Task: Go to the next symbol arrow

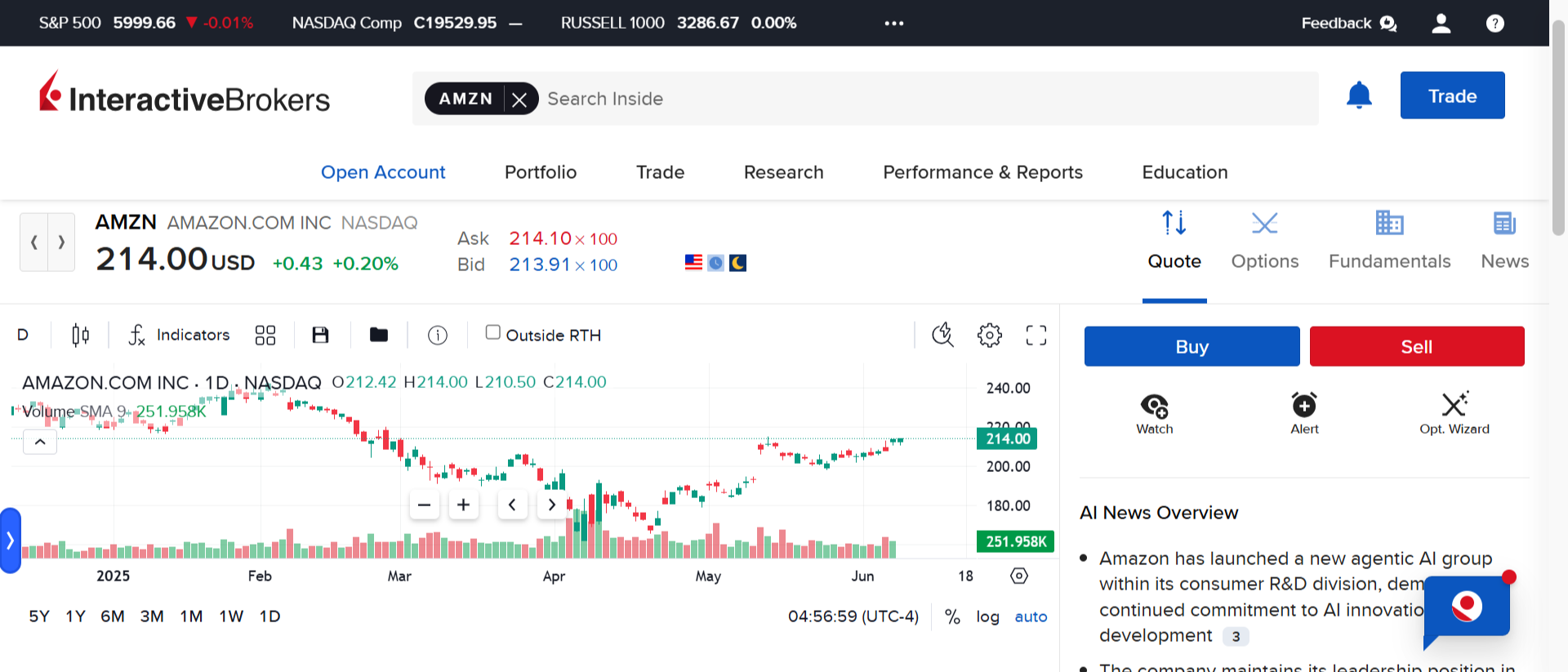Action: point(61,242)
